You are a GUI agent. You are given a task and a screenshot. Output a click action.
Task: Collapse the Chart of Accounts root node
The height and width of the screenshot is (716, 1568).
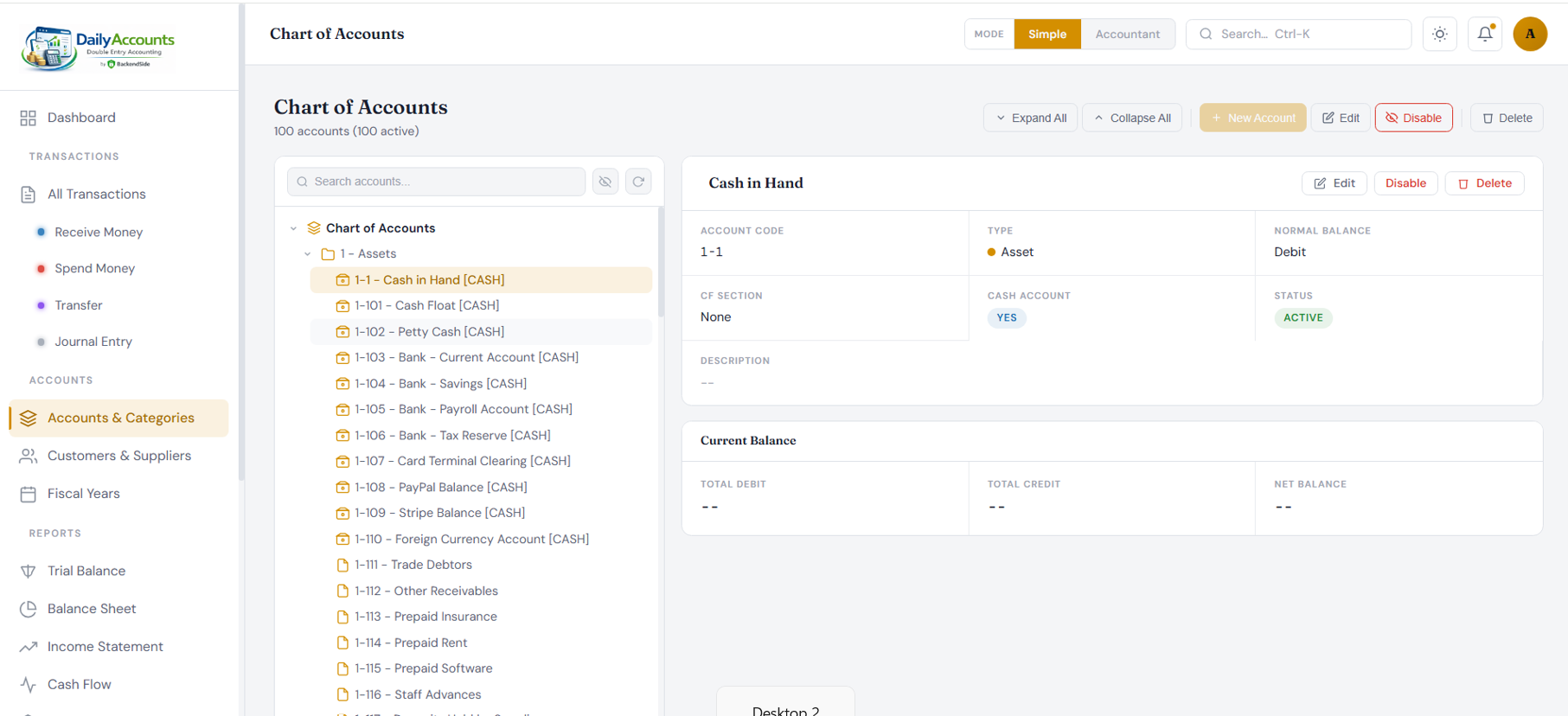coord(293,228)
